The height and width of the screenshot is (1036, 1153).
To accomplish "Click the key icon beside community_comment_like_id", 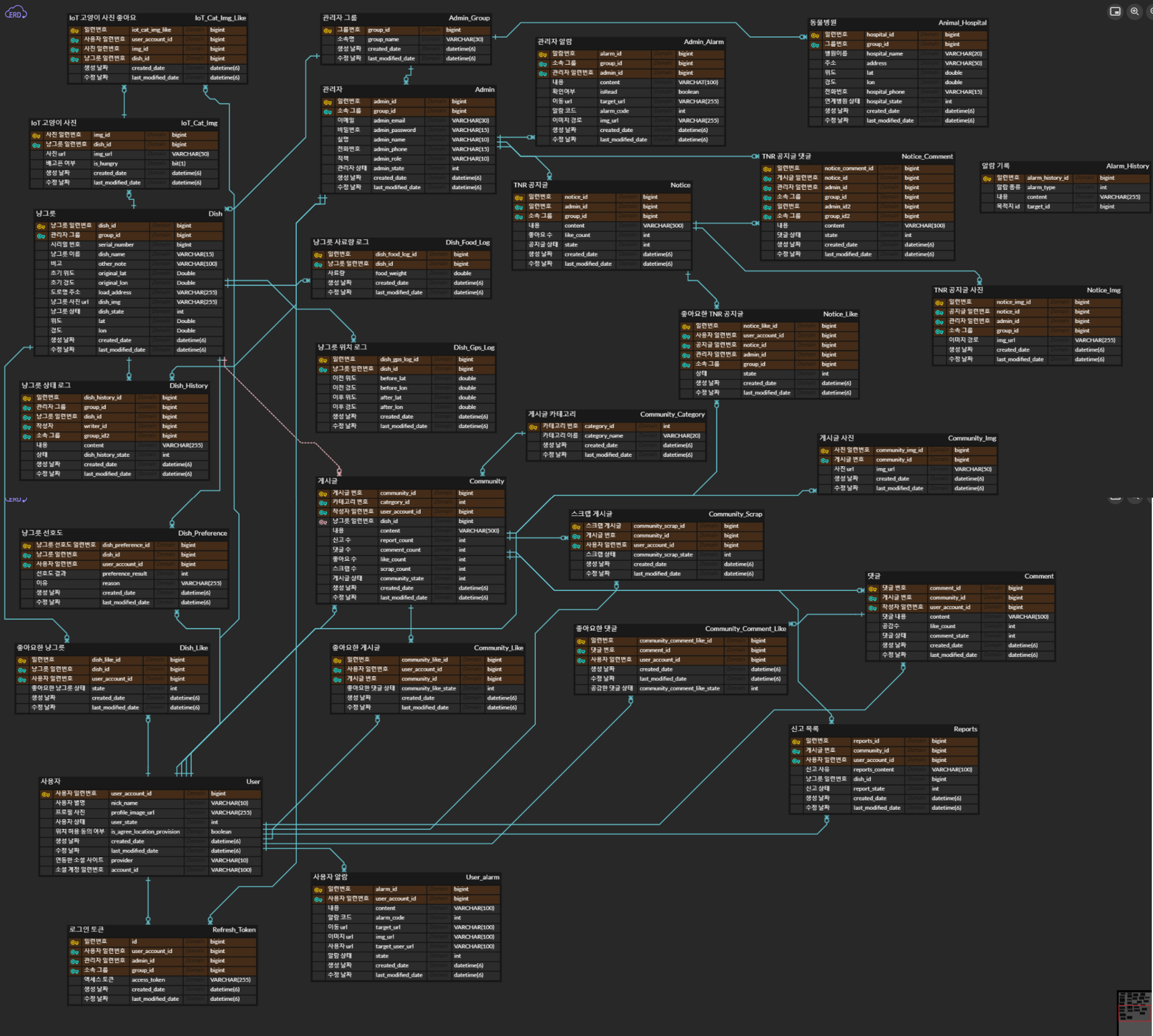I will pyautogui.click(x=581, y=641).
